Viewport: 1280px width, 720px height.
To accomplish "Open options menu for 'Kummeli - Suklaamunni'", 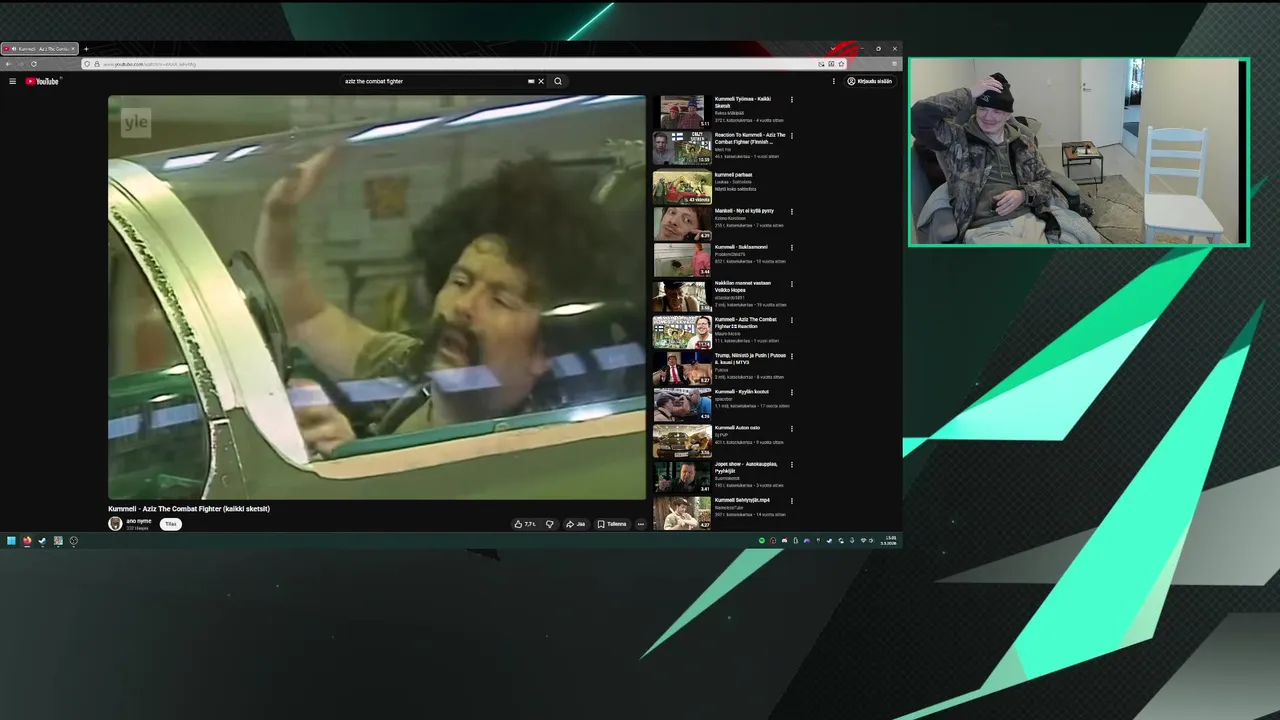I will 792,247.
